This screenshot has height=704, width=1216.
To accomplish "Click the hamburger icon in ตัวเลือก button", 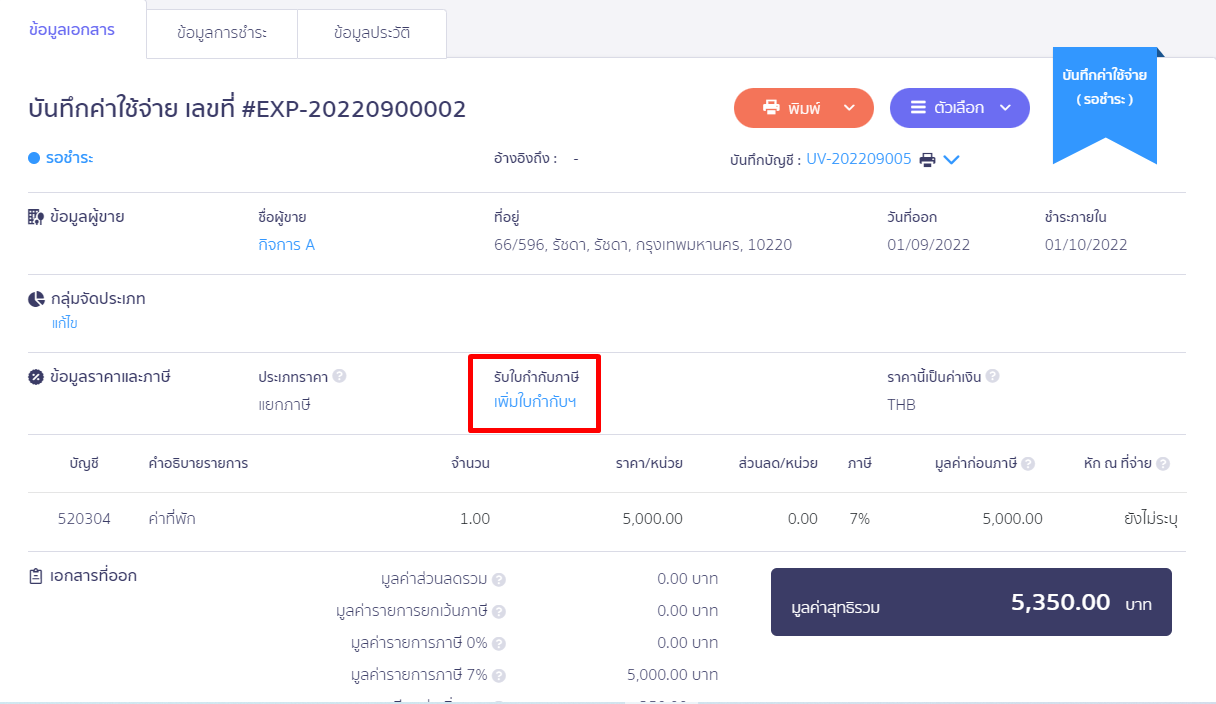I will click(x=918, y=108).
